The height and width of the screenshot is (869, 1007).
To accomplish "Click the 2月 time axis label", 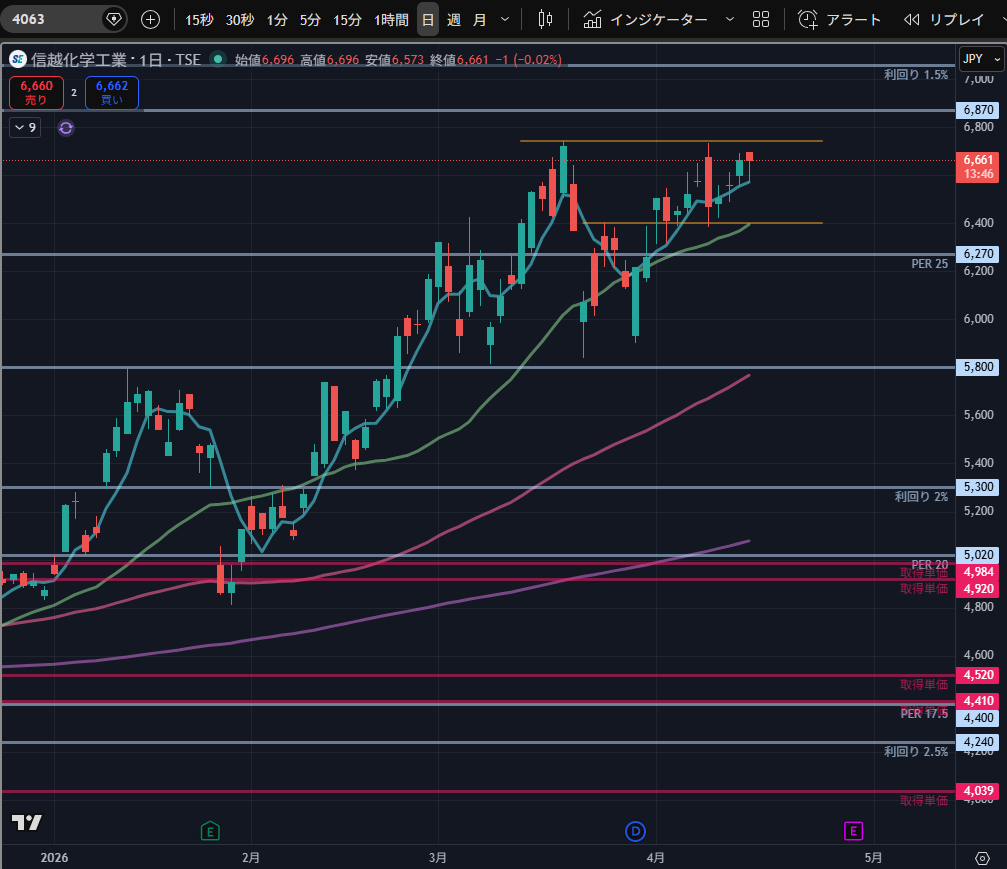I will click(251, 857).
